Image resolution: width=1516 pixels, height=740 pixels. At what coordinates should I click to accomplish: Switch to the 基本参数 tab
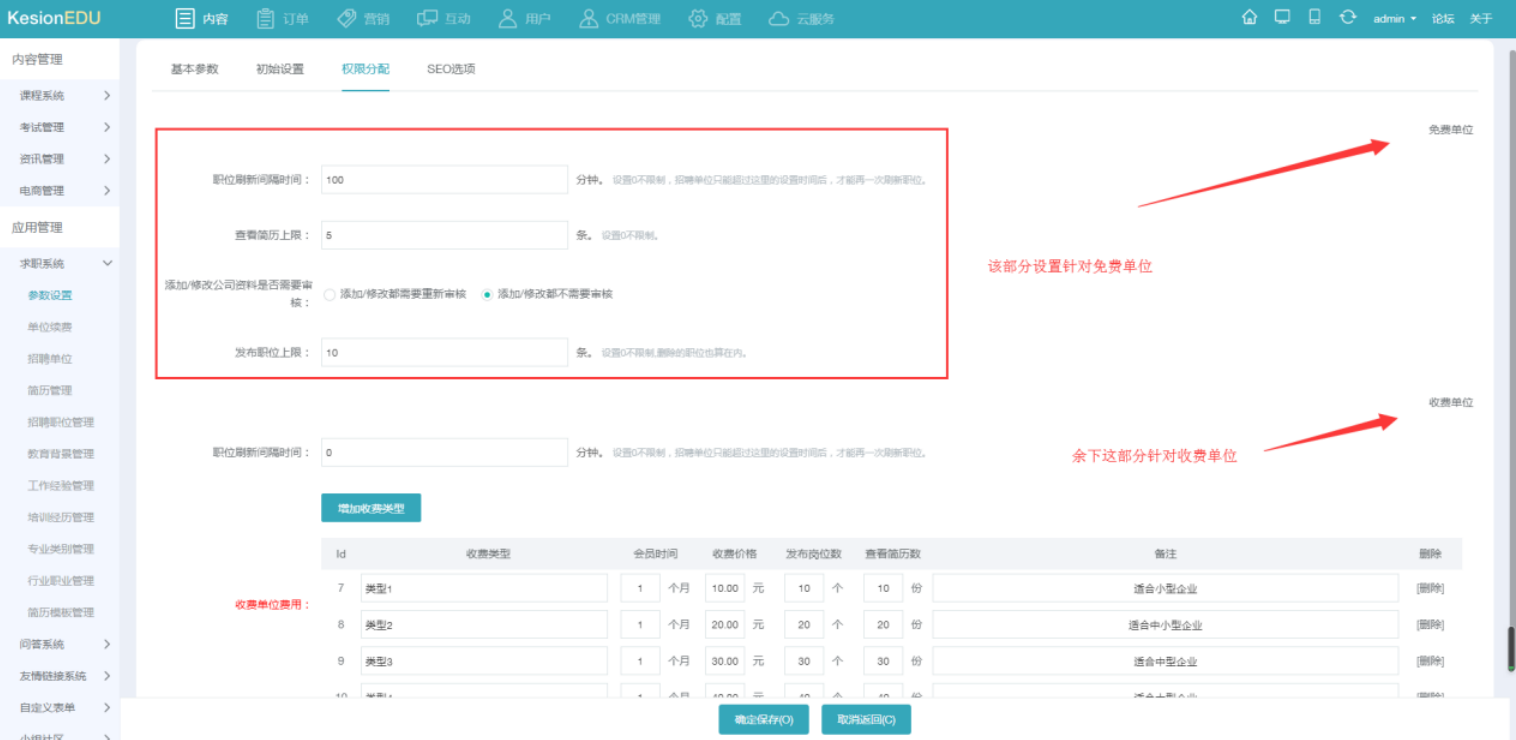pos(194,69)
